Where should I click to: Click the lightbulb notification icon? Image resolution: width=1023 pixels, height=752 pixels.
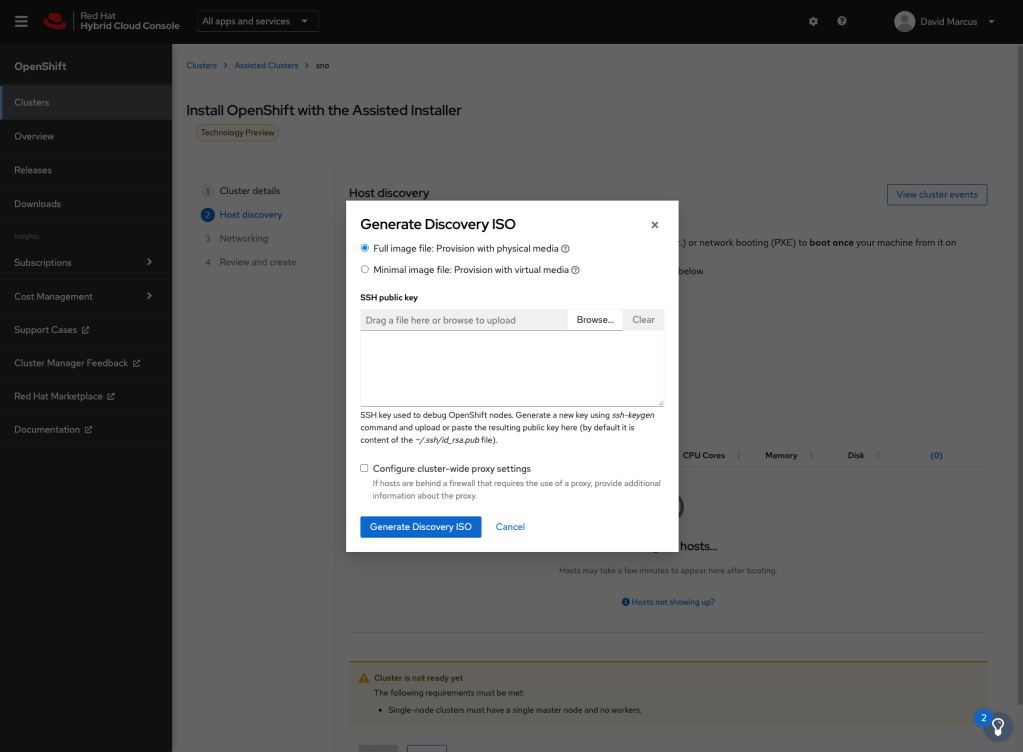pyautogui.click(x=996, y=727)
